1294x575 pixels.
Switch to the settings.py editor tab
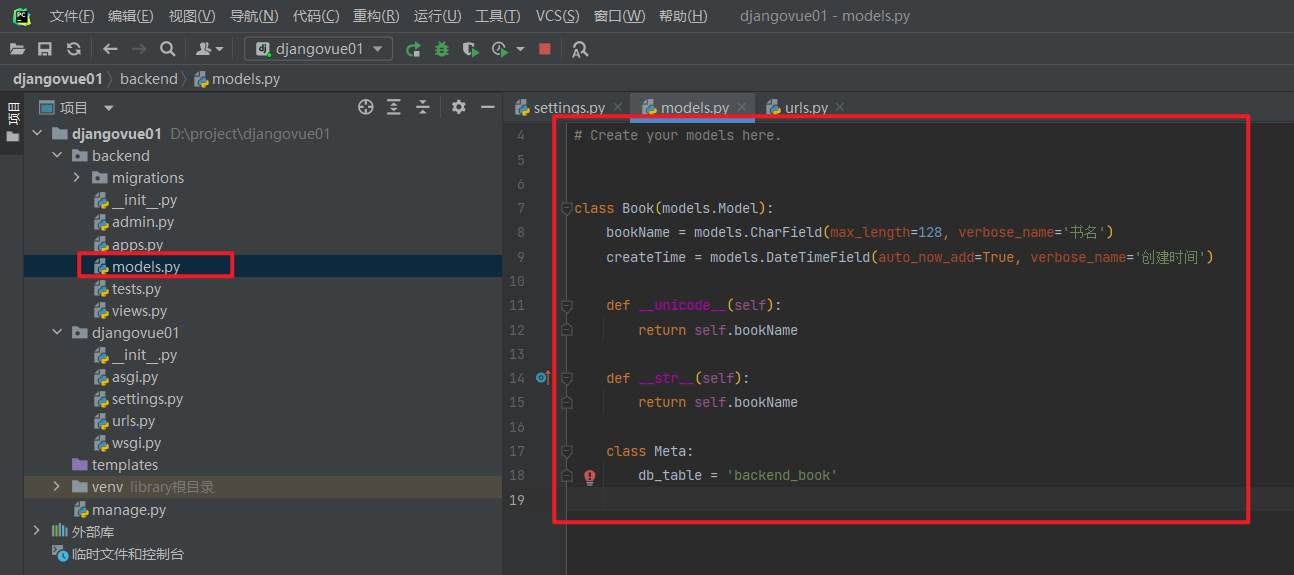point(569,107)
